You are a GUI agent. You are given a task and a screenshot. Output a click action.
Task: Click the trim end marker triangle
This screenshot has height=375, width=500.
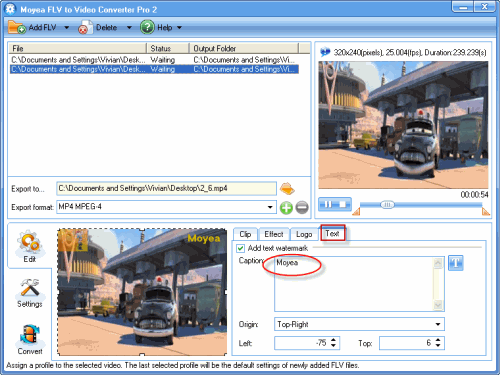(x=486, y=211)
